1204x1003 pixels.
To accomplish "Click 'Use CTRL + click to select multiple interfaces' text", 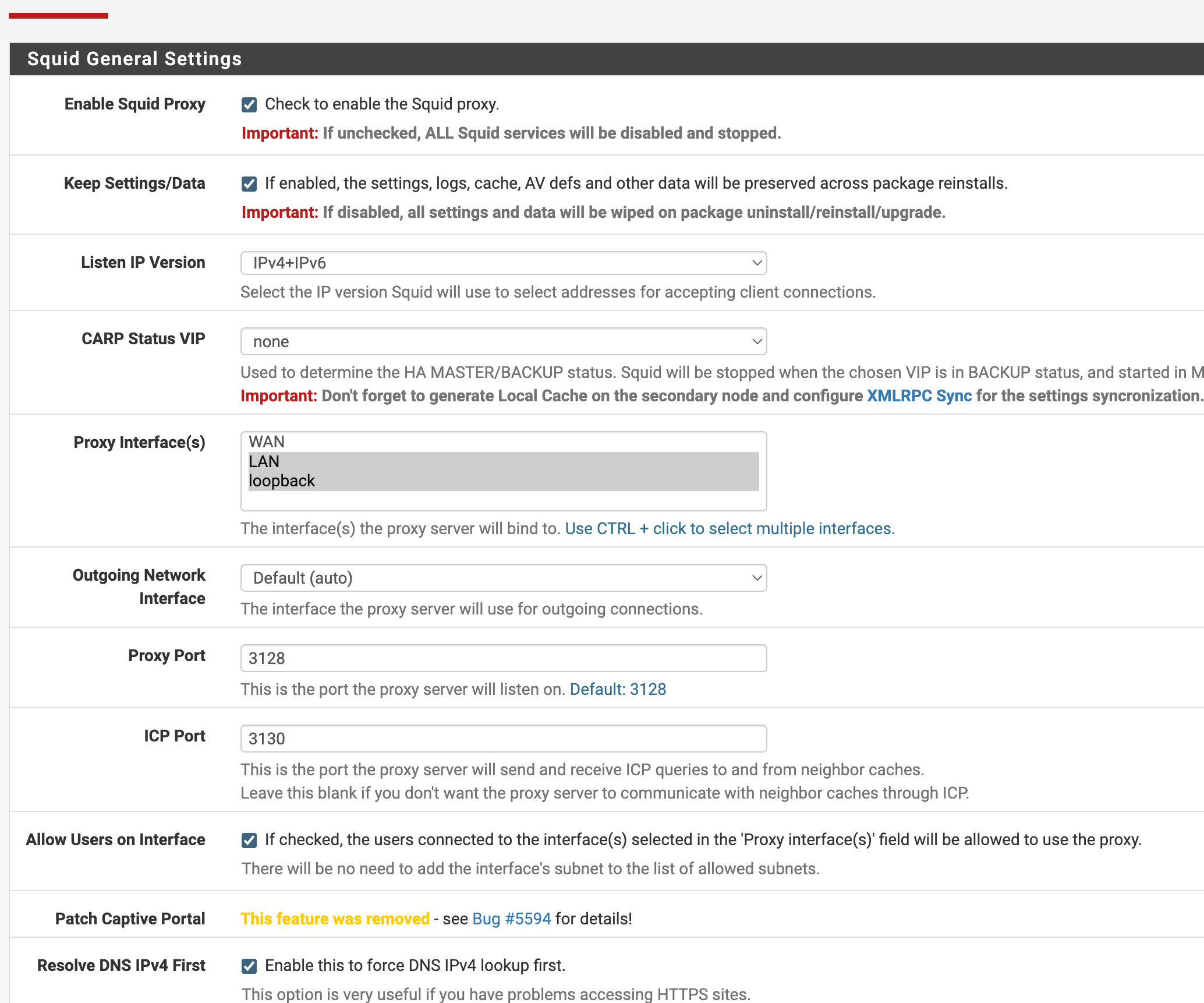I will click(730, 529).
